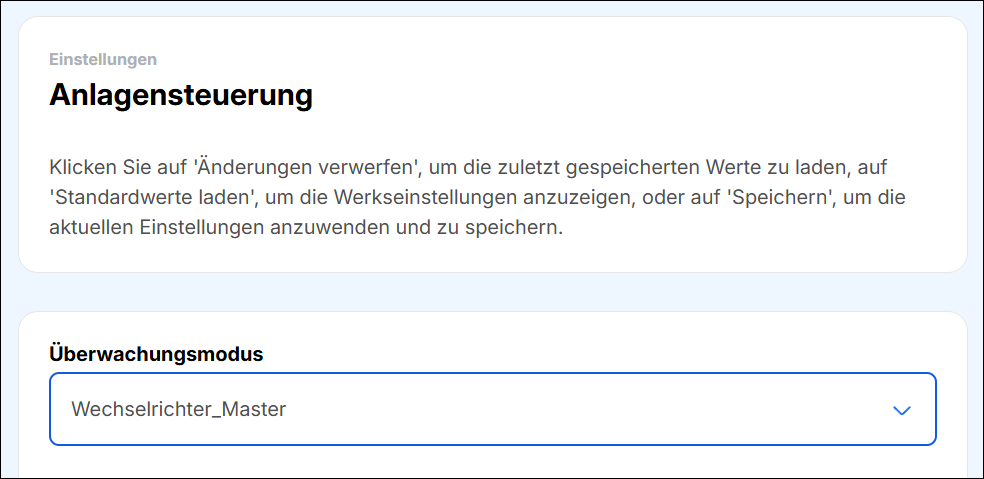Image resolution: width=984 pixels, height=479 pixels.
Task: Go to the 'Einstellungen' breadcrumb
Action: coord(103,59)
